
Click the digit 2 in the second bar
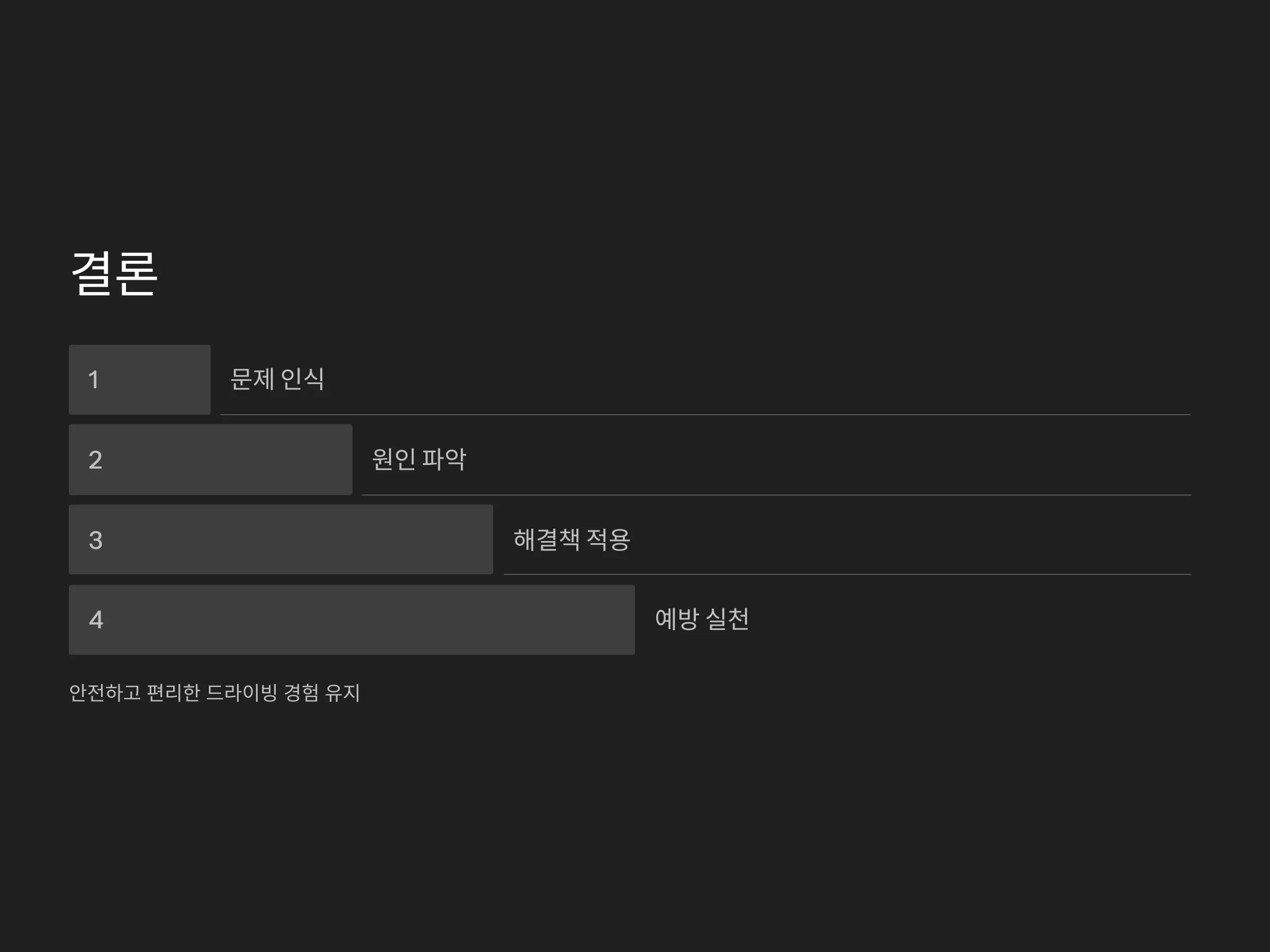pos(95,460)
